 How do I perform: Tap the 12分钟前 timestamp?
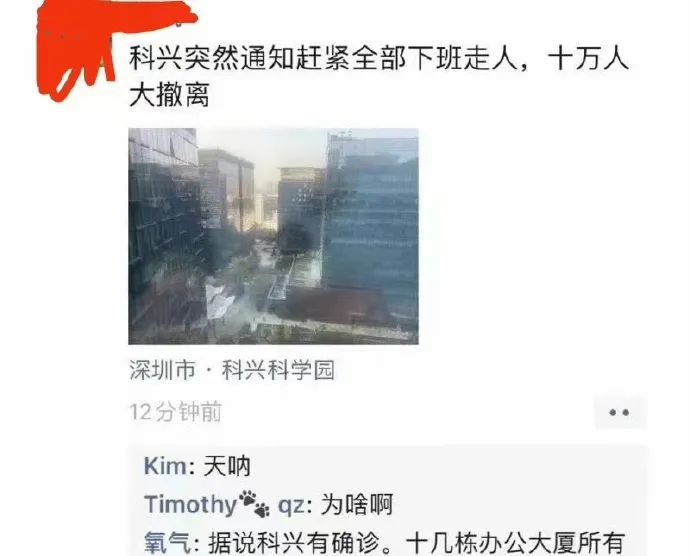pyautogui.click(x=176, y=412)
